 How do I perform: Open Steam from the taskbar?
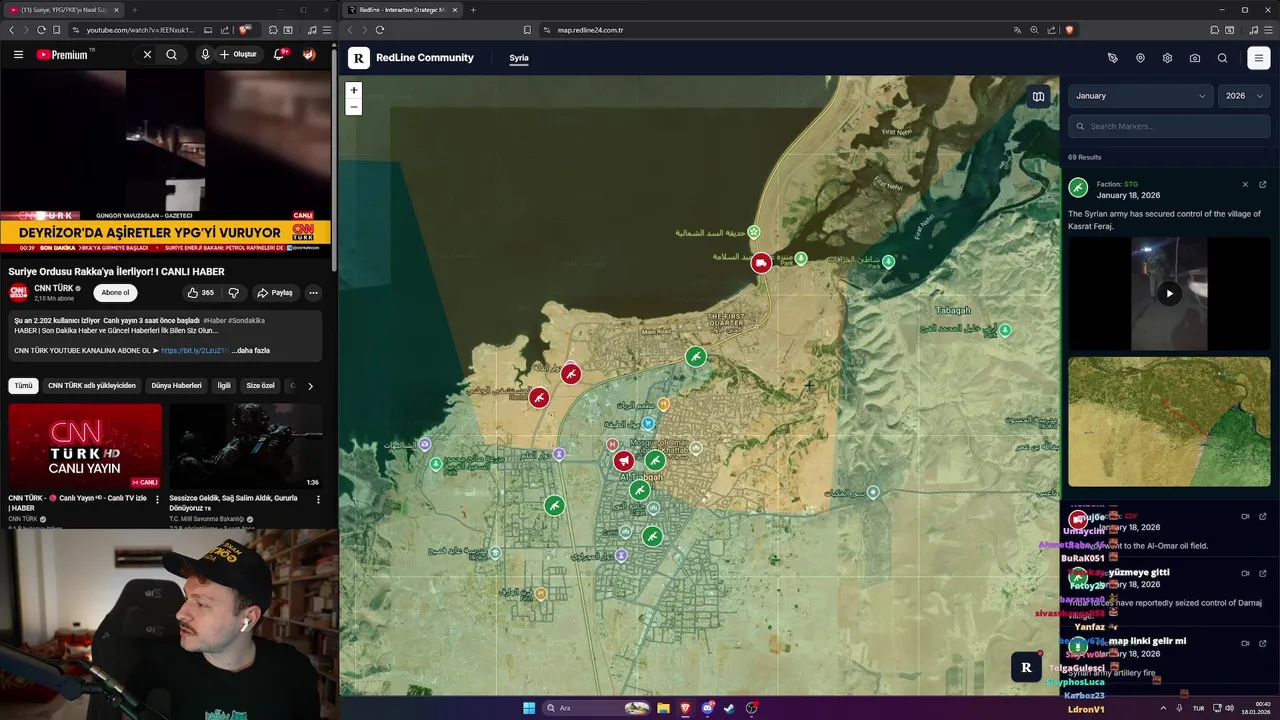pyautogui.click(x=729, y=708)
